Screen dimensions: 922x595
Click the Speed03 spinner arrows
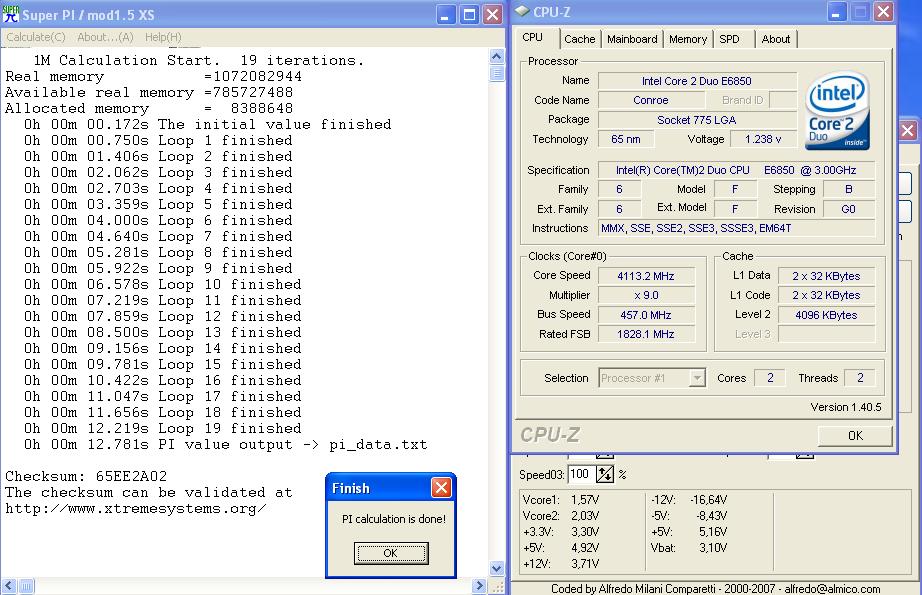click(x=604, y=474)
